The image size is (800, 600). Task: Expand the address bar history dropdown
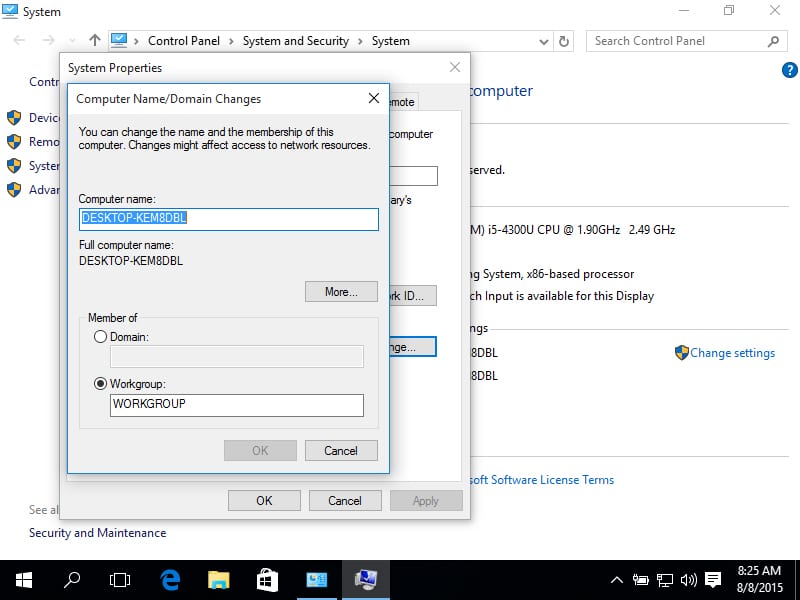pyautogui.click(x=544, y=42)
